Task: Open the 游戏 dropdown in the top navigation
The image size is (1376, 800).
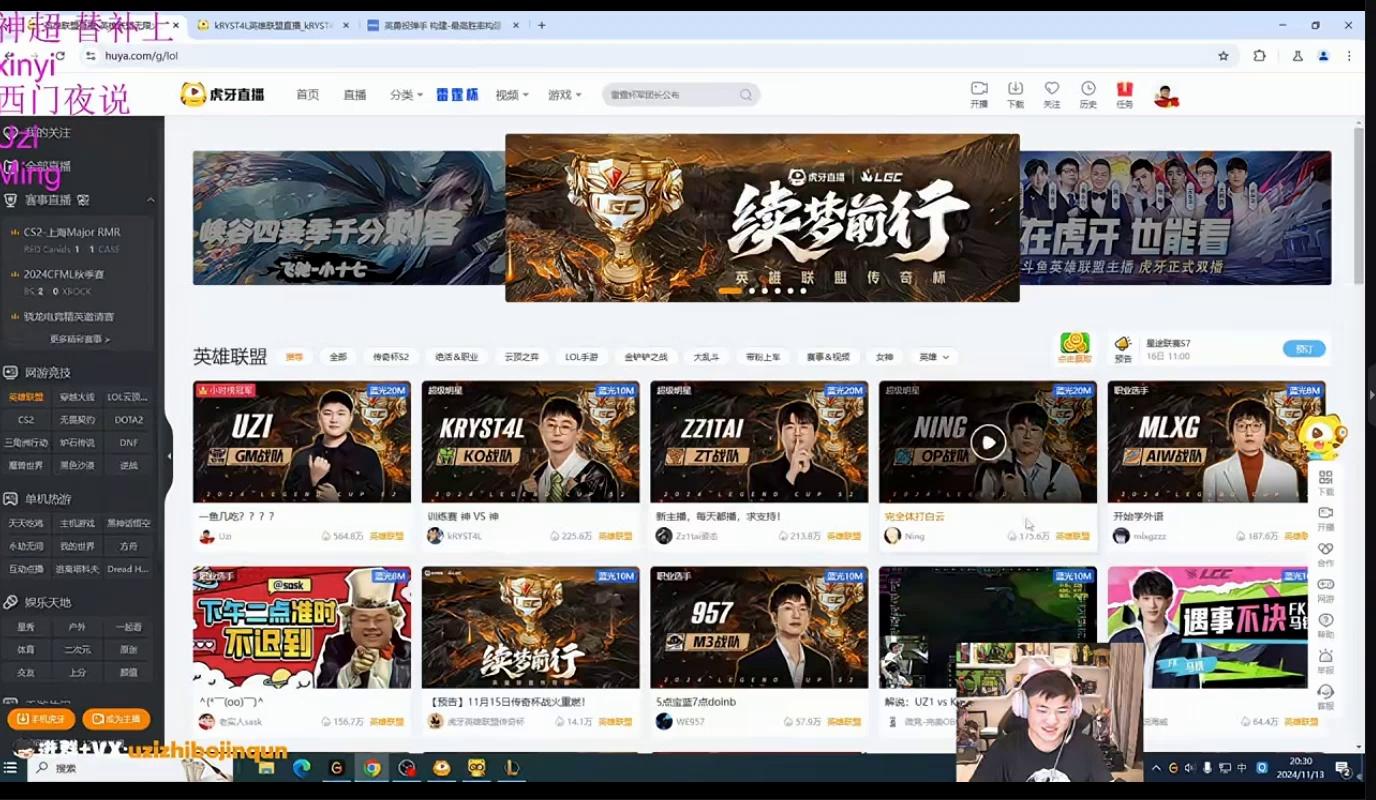Action: [x=564, y=95]
